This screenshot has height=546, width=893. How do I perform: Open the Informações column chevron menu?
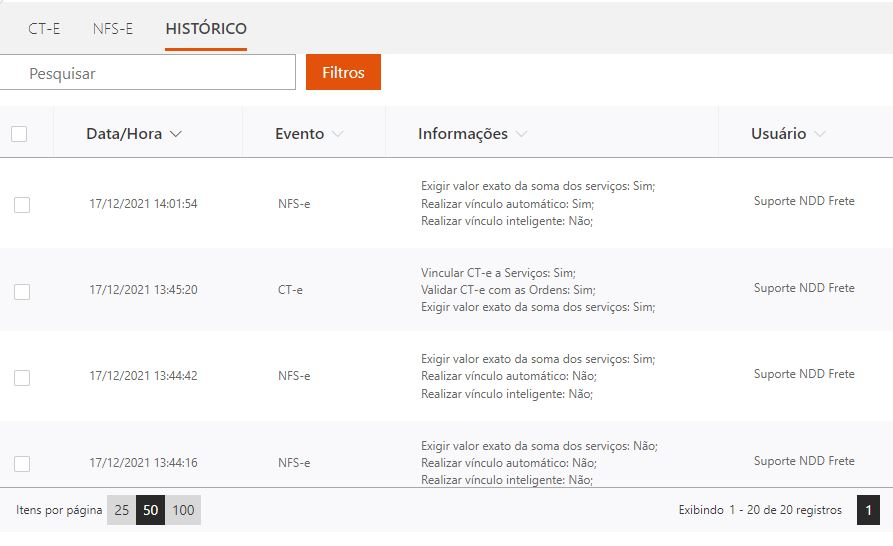pyautogui.click(x=521, y=134)
